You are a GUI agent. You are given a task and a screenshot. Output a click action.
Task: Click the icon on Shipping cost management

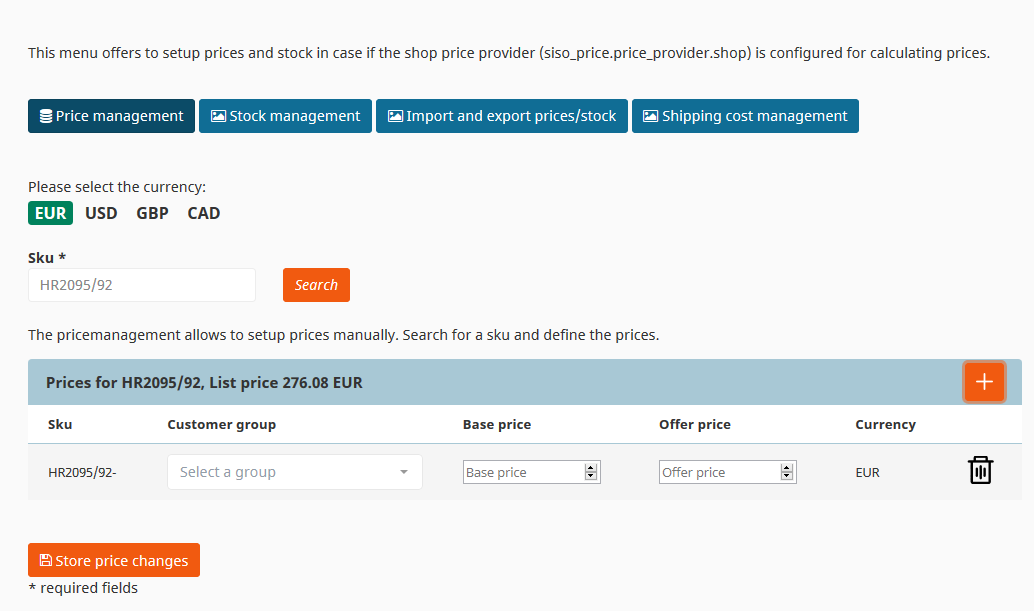tap(650, 116)
